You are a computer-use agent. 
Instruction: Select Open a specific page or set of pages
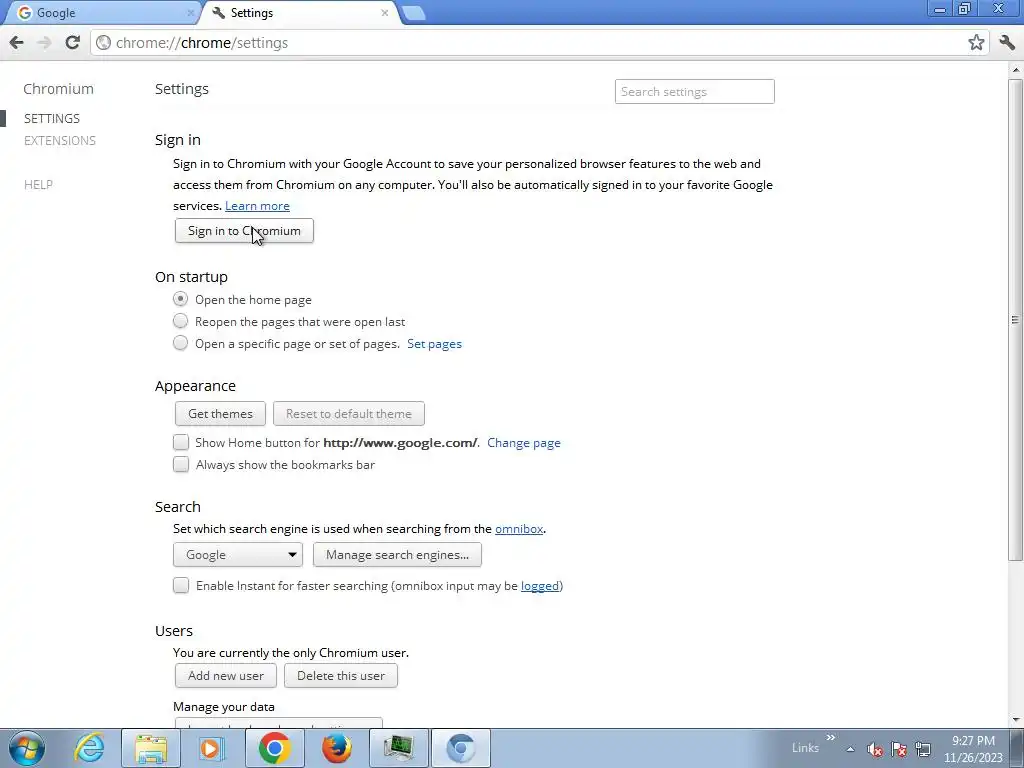point(180,344)
